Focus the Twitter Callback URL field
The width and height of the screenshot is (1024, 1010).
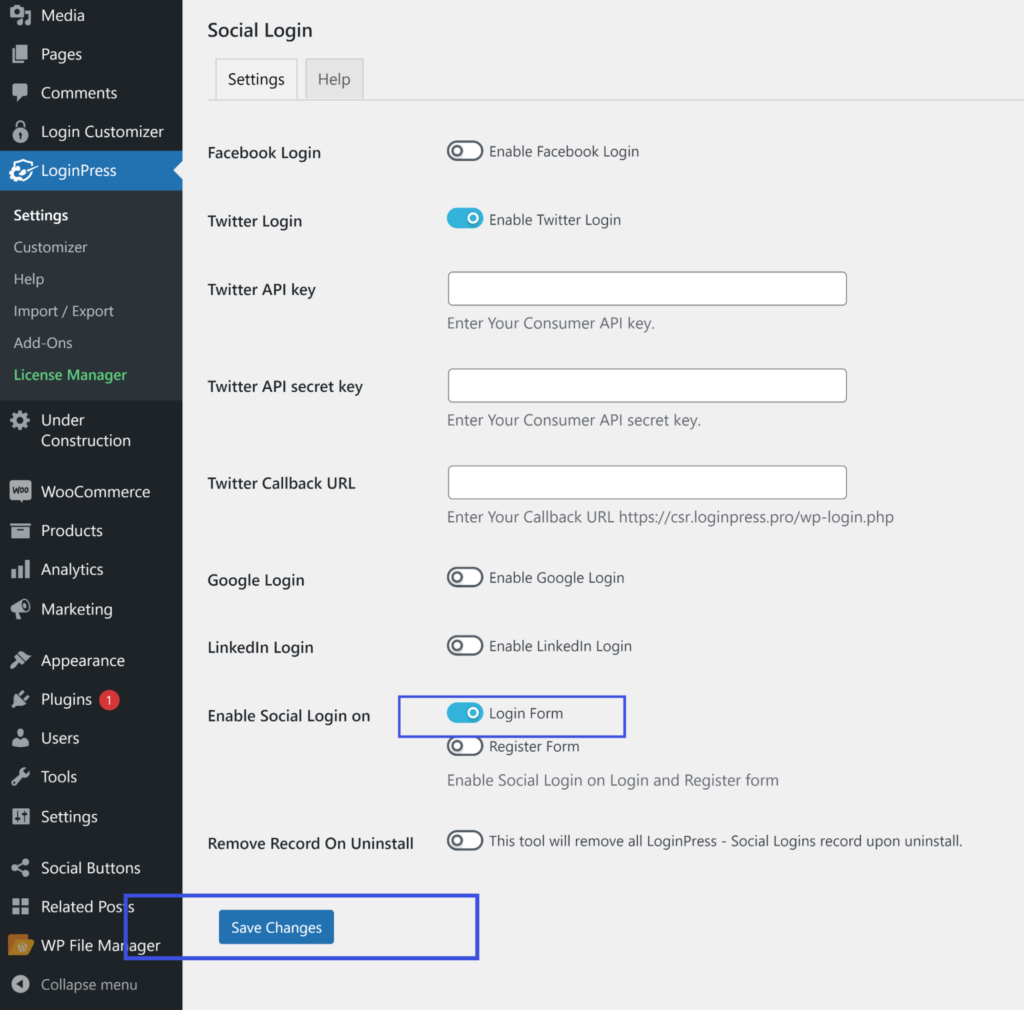tap(647, 482)
